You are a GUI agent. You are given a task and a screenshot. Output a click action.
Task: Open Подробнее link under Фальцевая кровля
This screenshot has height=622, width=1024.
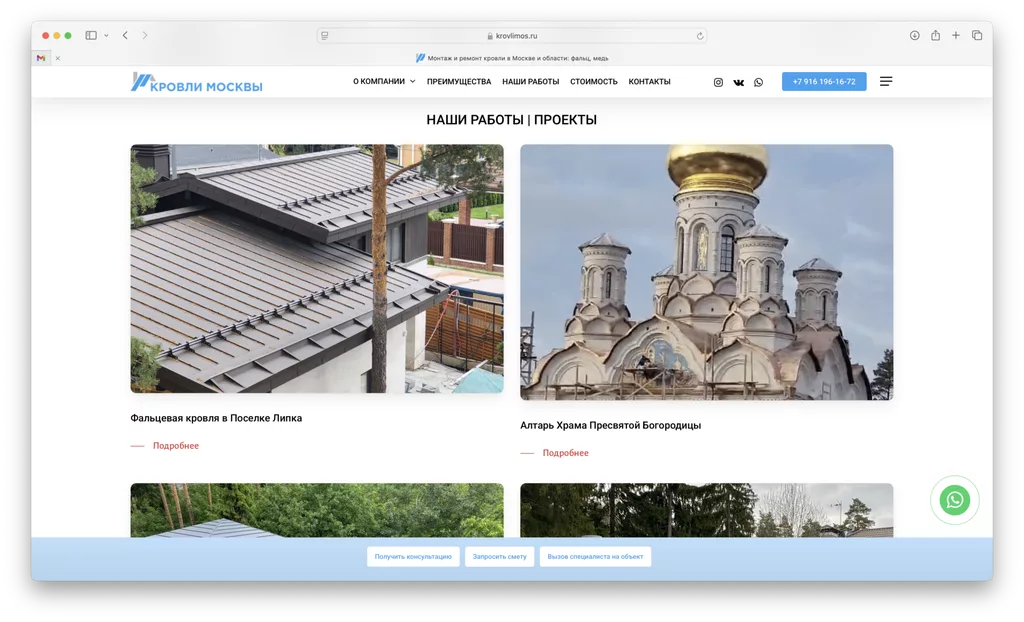point(176,446)
